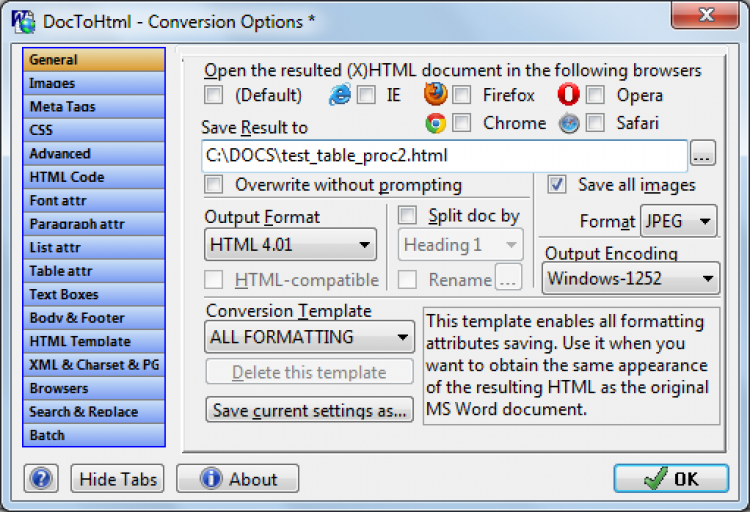The image size is (750, 512).
Task: Switch to the Images tab
Action: pos(93,84)
